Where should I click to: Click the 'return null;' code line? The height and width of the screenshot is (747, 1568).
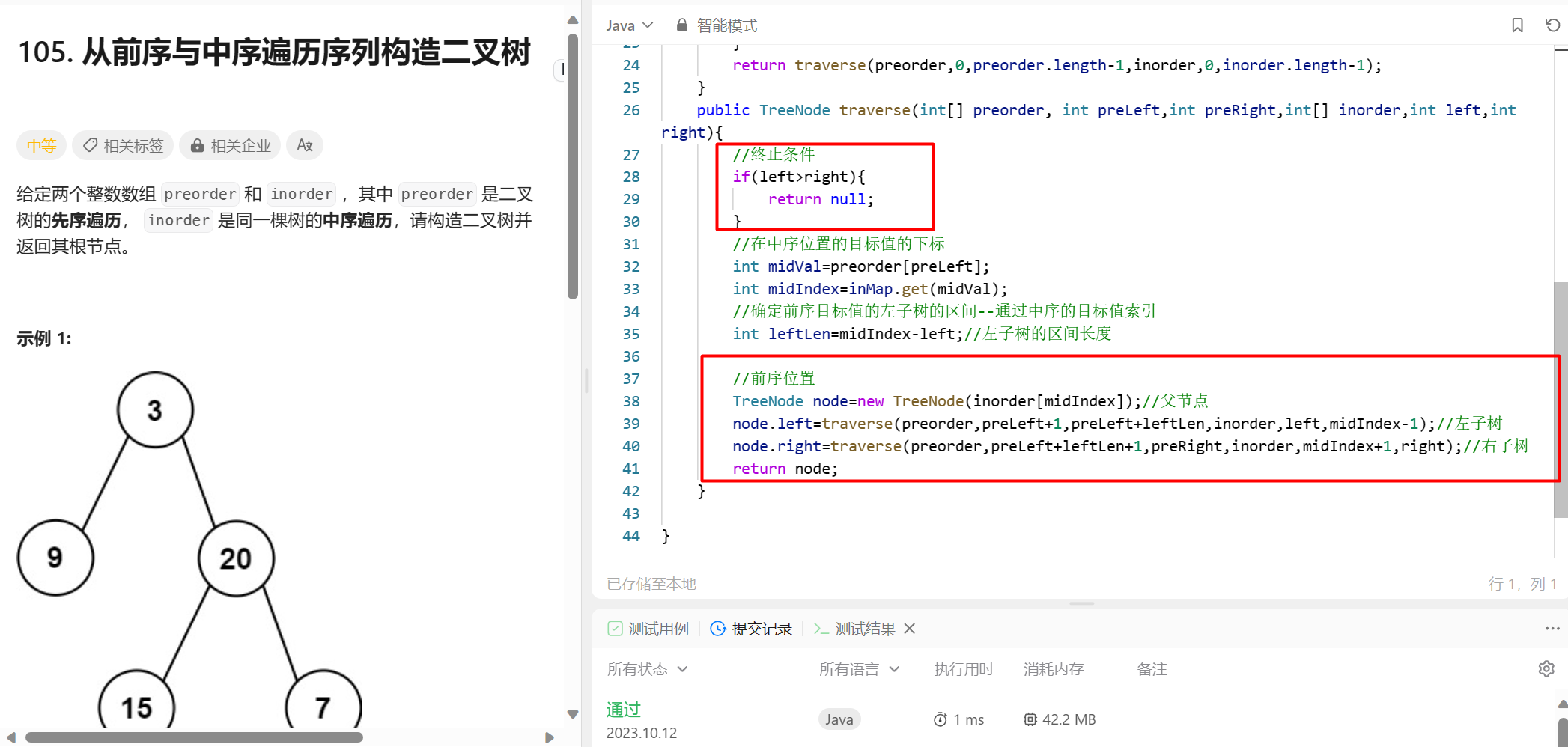(821, 199)
